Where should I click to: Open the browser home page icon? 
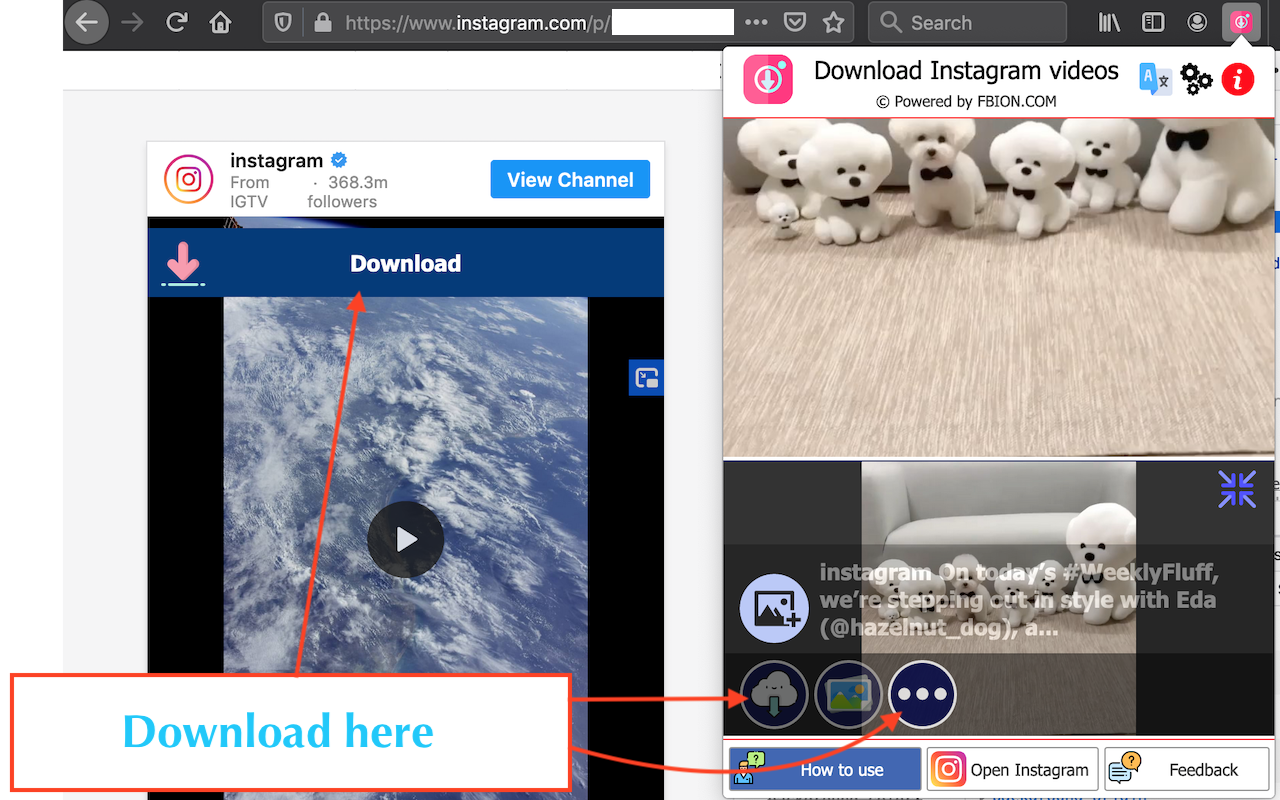[x=221, y=22]
